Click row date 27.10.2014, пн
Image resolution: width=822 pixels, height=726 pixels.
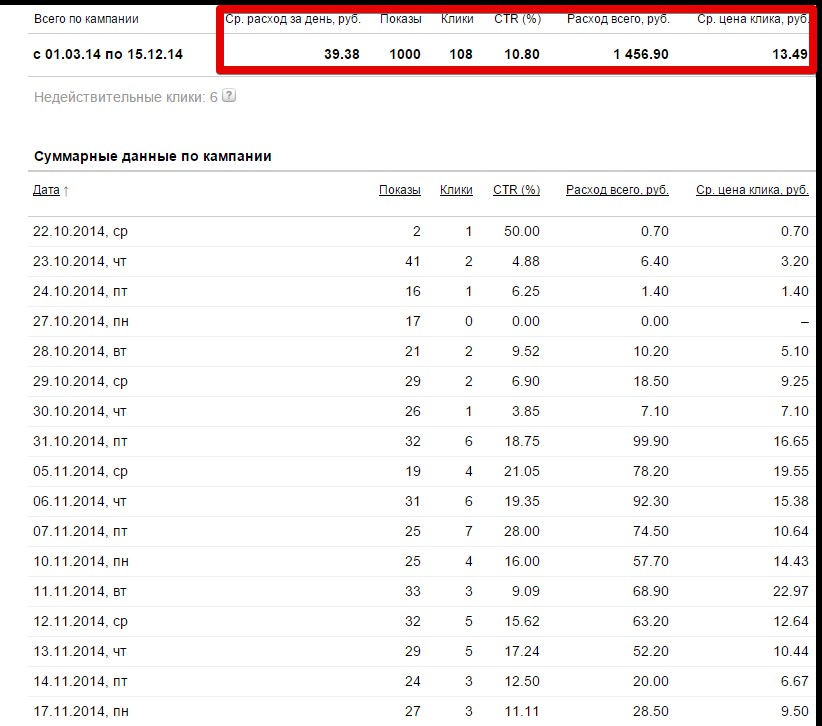click(x=81, y=321)
